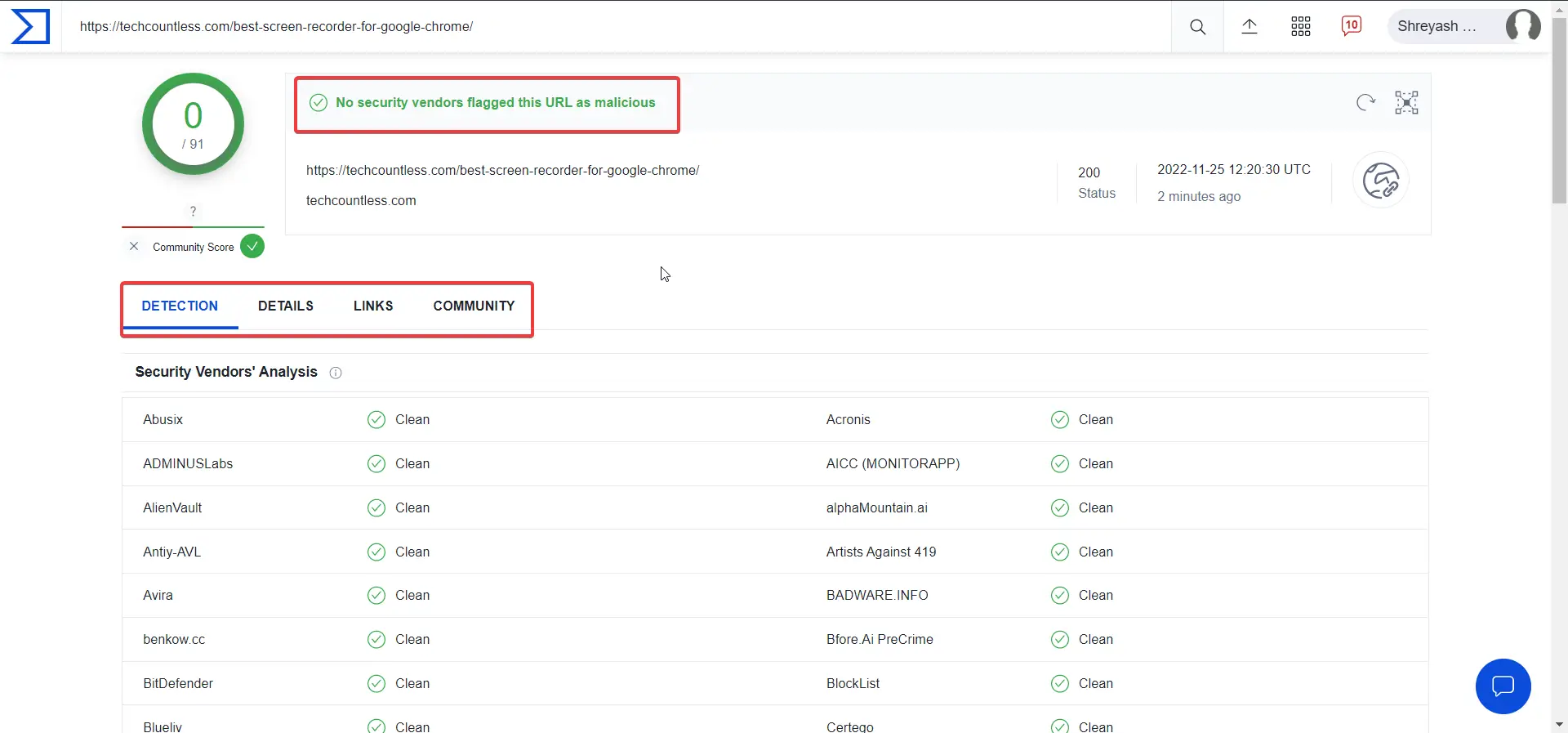Click the scroll down arrow of scrollbar
1568x733 pixels.
point(1559,725)
